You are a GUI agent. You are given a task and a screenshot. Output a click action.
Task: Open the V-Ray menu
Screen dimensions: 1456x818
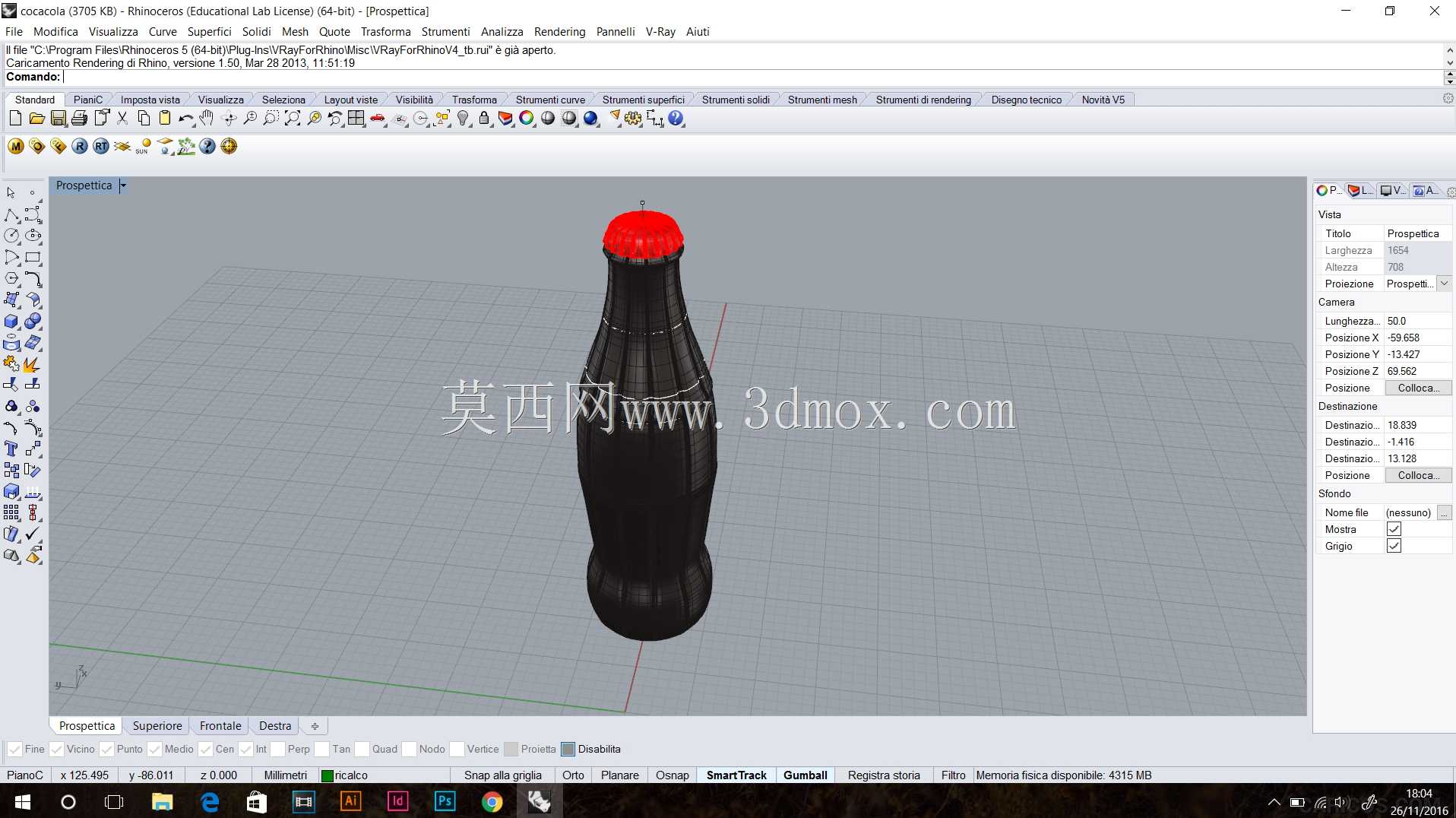(660, 32)
